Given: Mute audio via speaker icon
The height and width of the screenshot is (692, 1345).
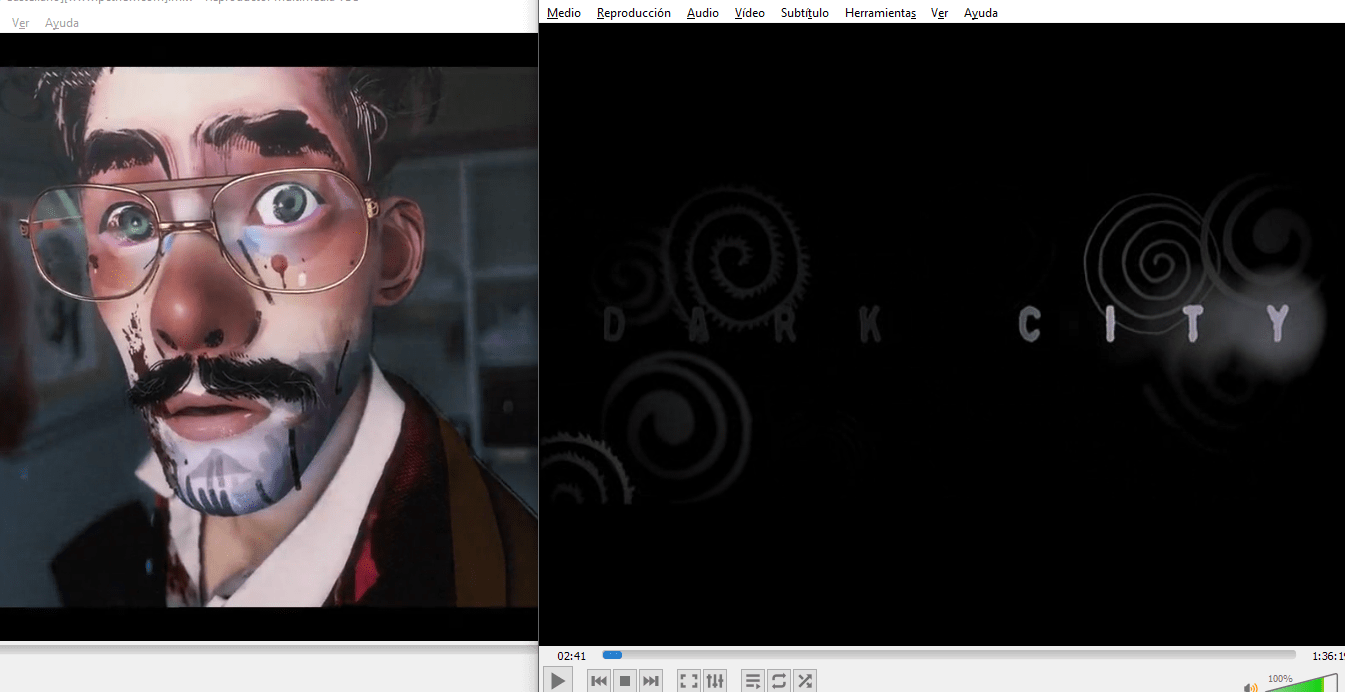Looking at the screenshot, I should point(1250,687).
